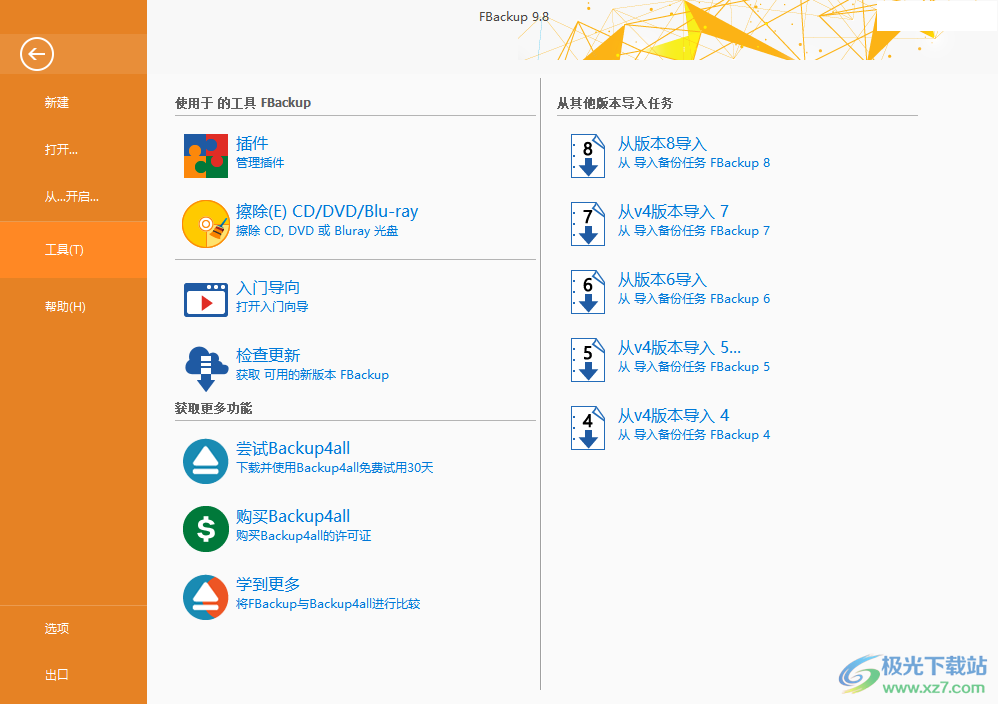
Task: Click the cloud download Check Updates icon
Action: coord(206,368)
